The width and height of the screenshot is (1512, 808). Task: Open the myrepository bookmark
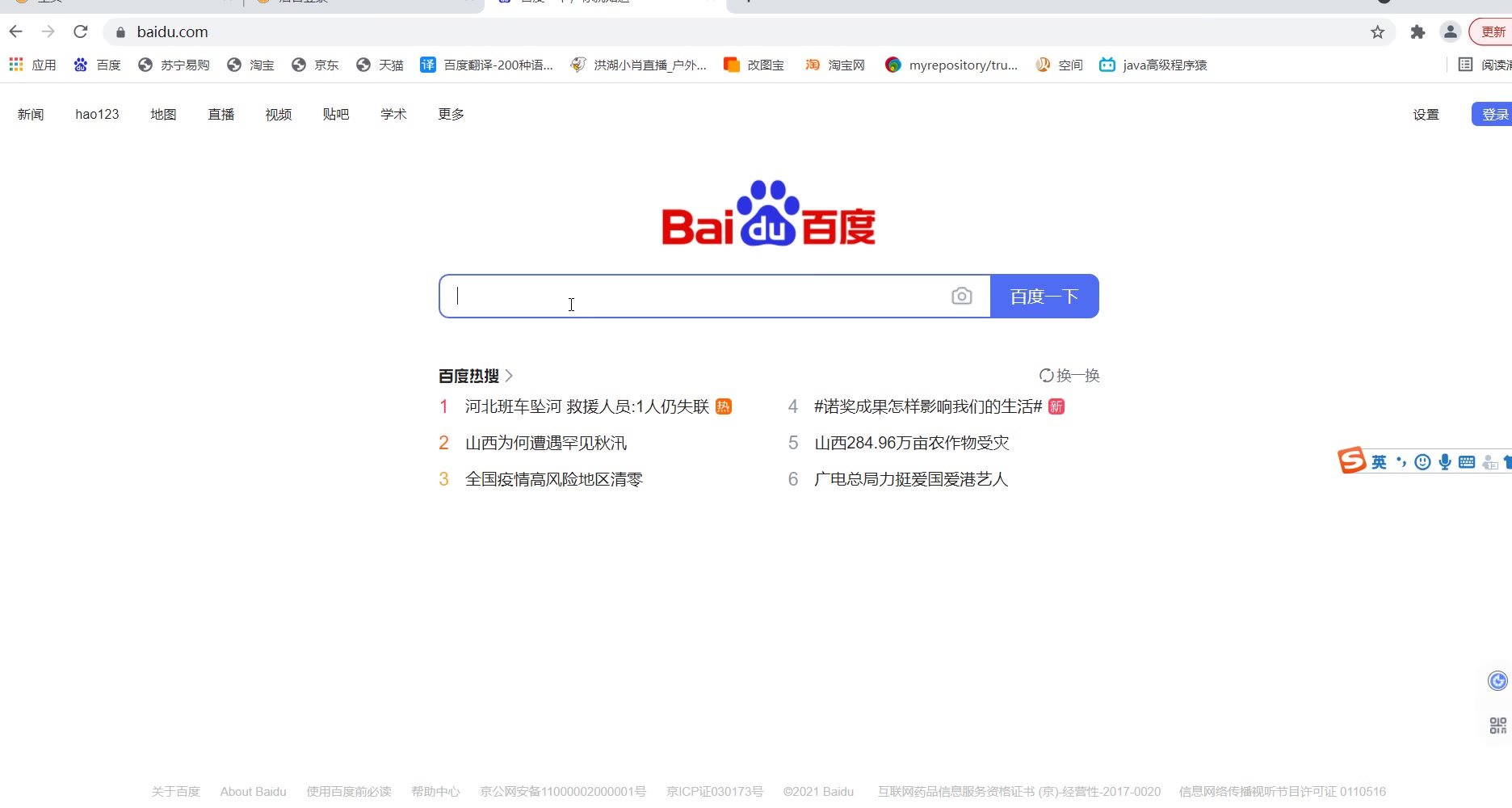click(951, 65)
